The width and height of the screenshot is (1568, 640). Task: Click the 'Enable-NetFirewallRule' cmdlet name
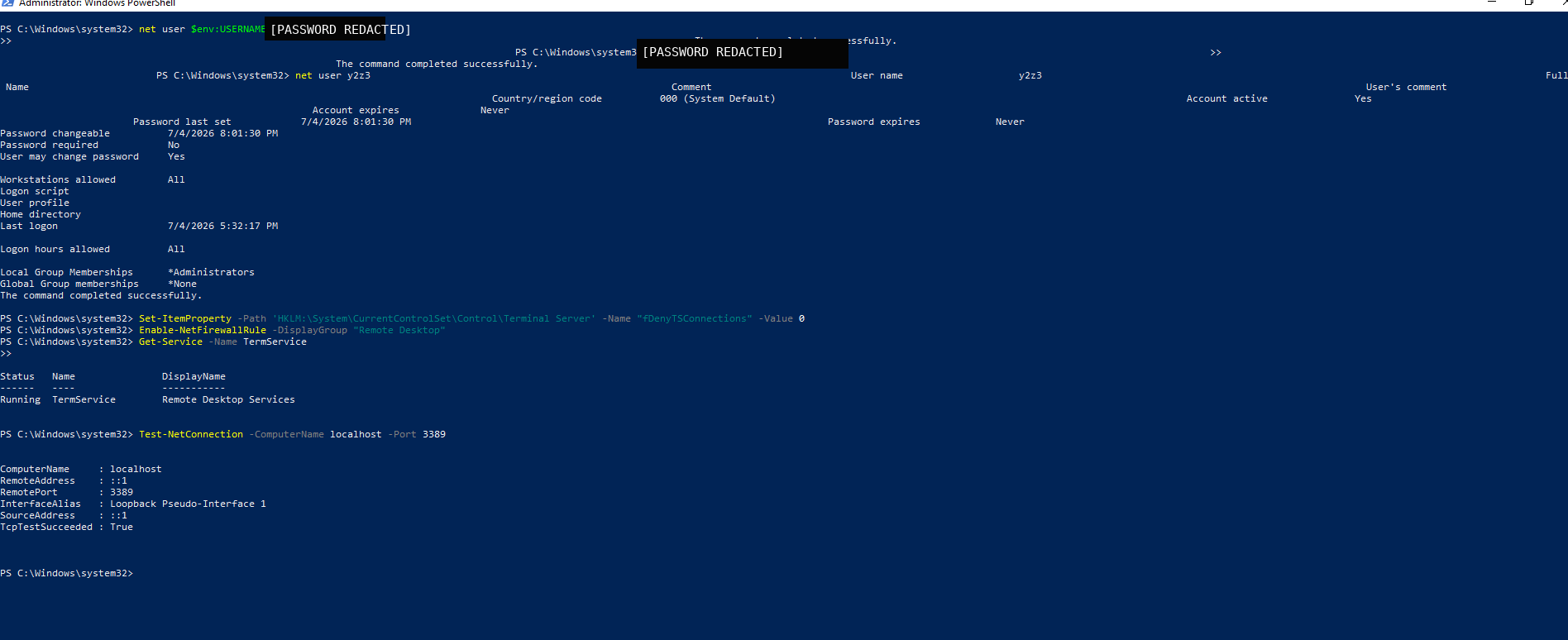(x=203, y=330)
